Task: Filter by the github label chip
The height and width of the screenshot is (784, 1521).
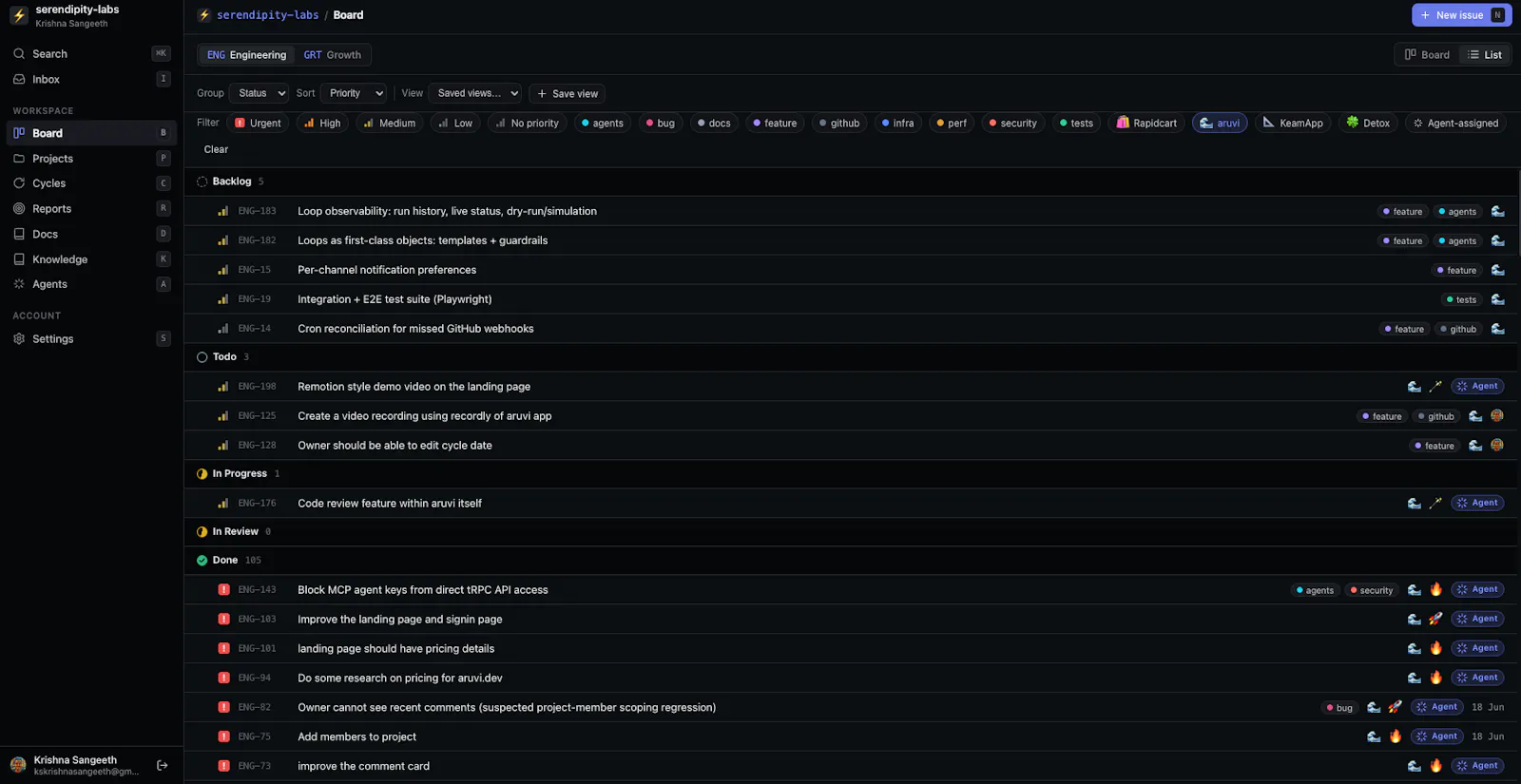Action: (x=839, y=124)
